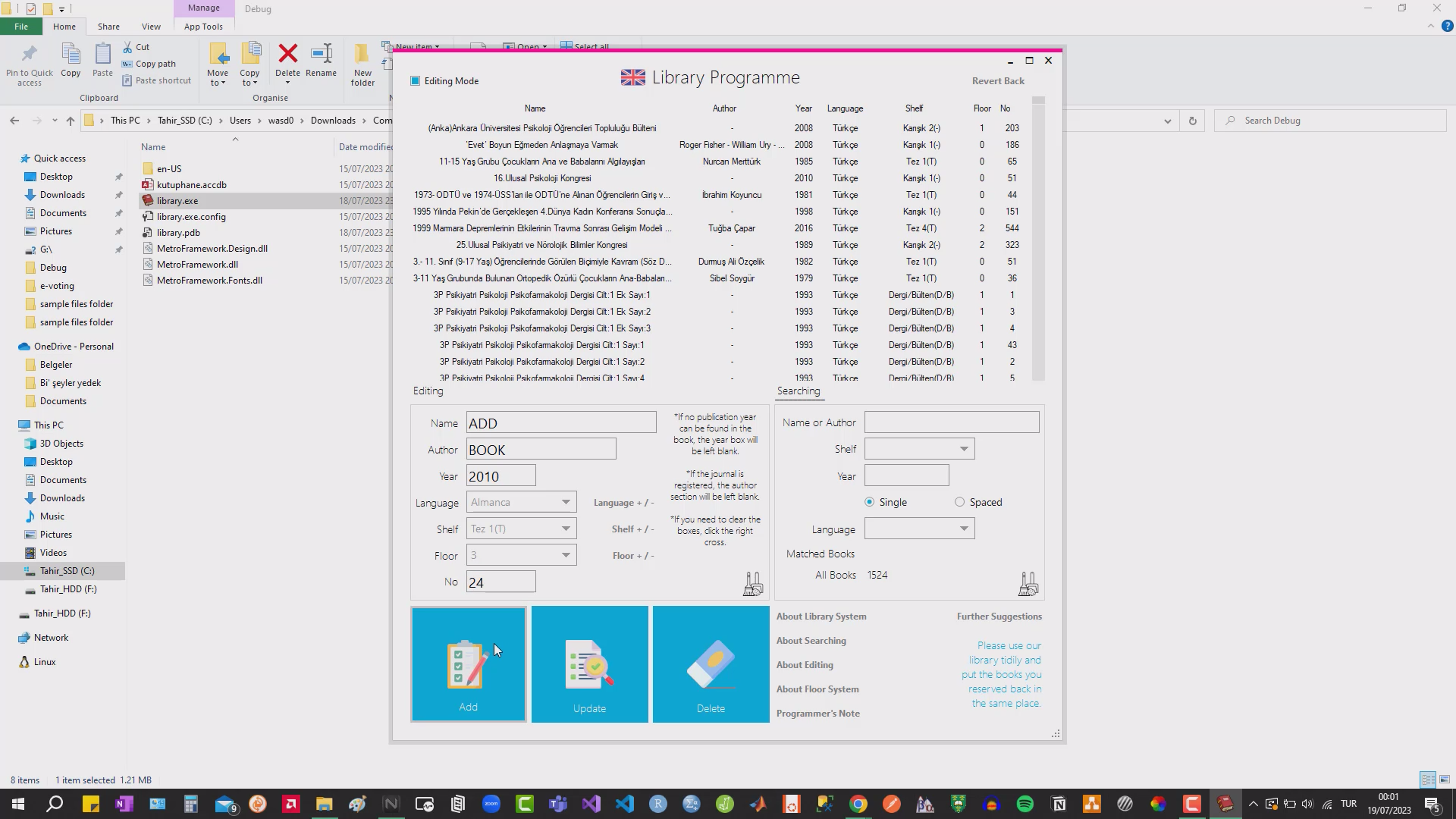Open Google Chrome from taskbar

[858, 804]
